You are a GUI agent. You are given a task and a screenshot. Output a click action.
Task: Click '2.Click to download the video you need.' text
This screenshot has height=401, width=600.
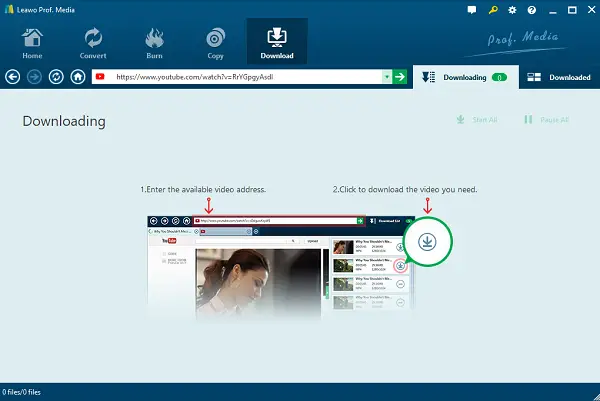[405, 189]
